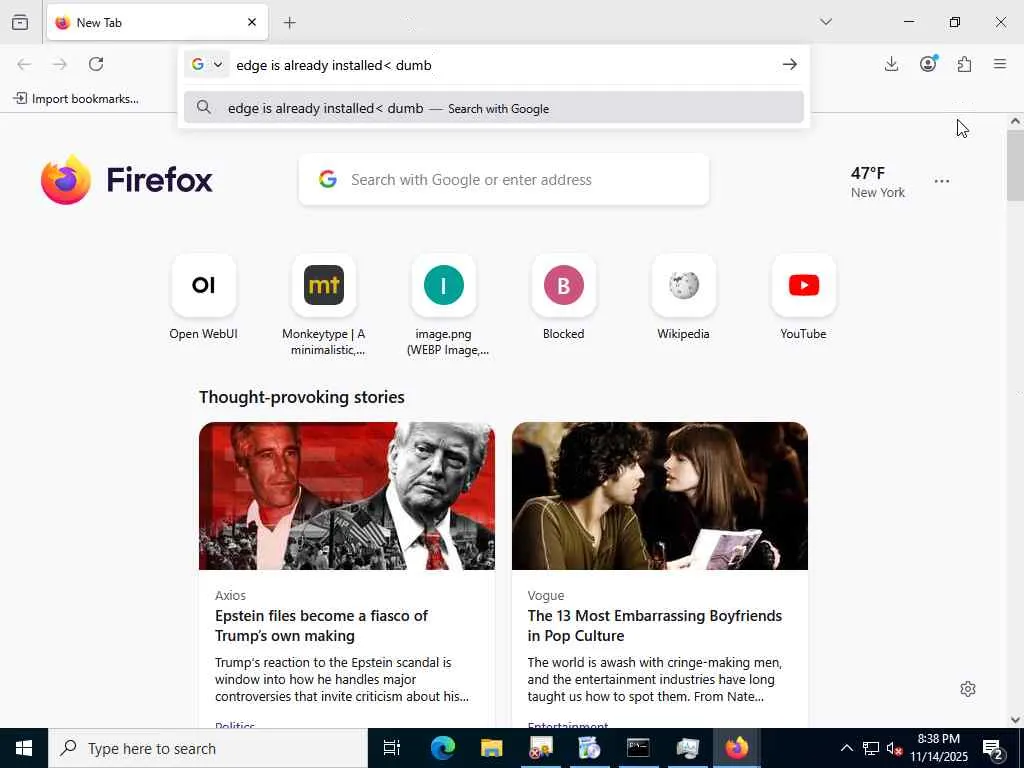Image resolution: width=1024 pixels, height=768 pixels.
Task: Go back with the back arrow
Action: (x=24, y=64)
